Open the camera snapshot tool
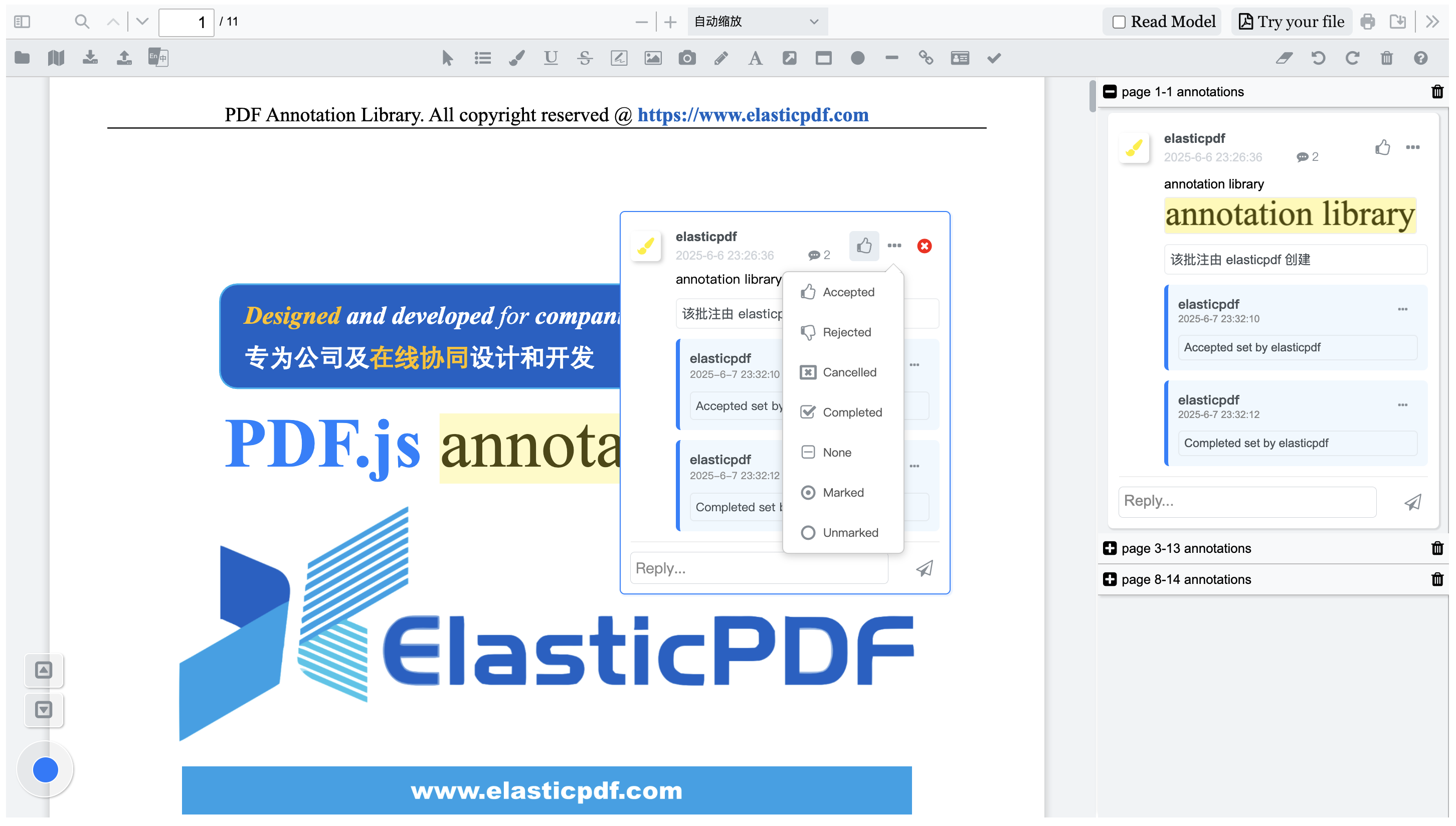This screenshot has width=1456, height=826. coord(686,57)
